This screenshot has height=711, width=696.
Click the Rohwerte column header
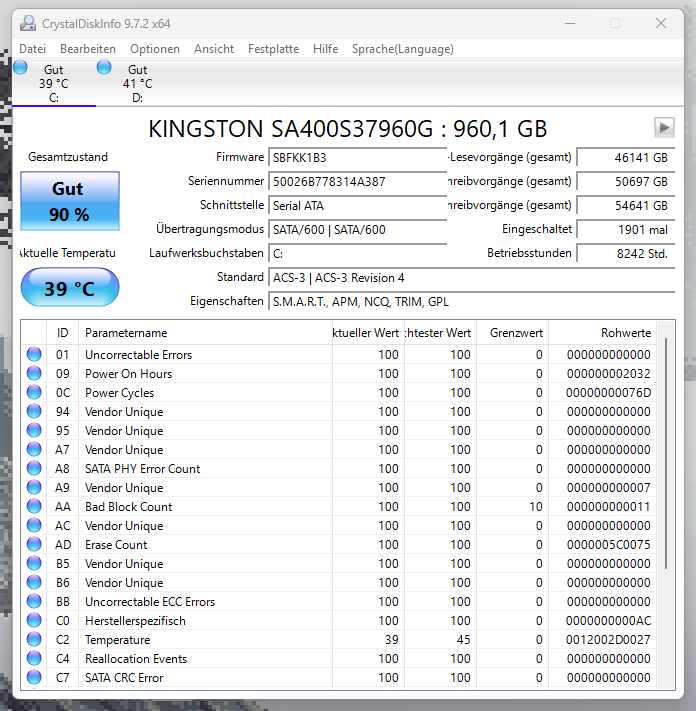point(603,333)
